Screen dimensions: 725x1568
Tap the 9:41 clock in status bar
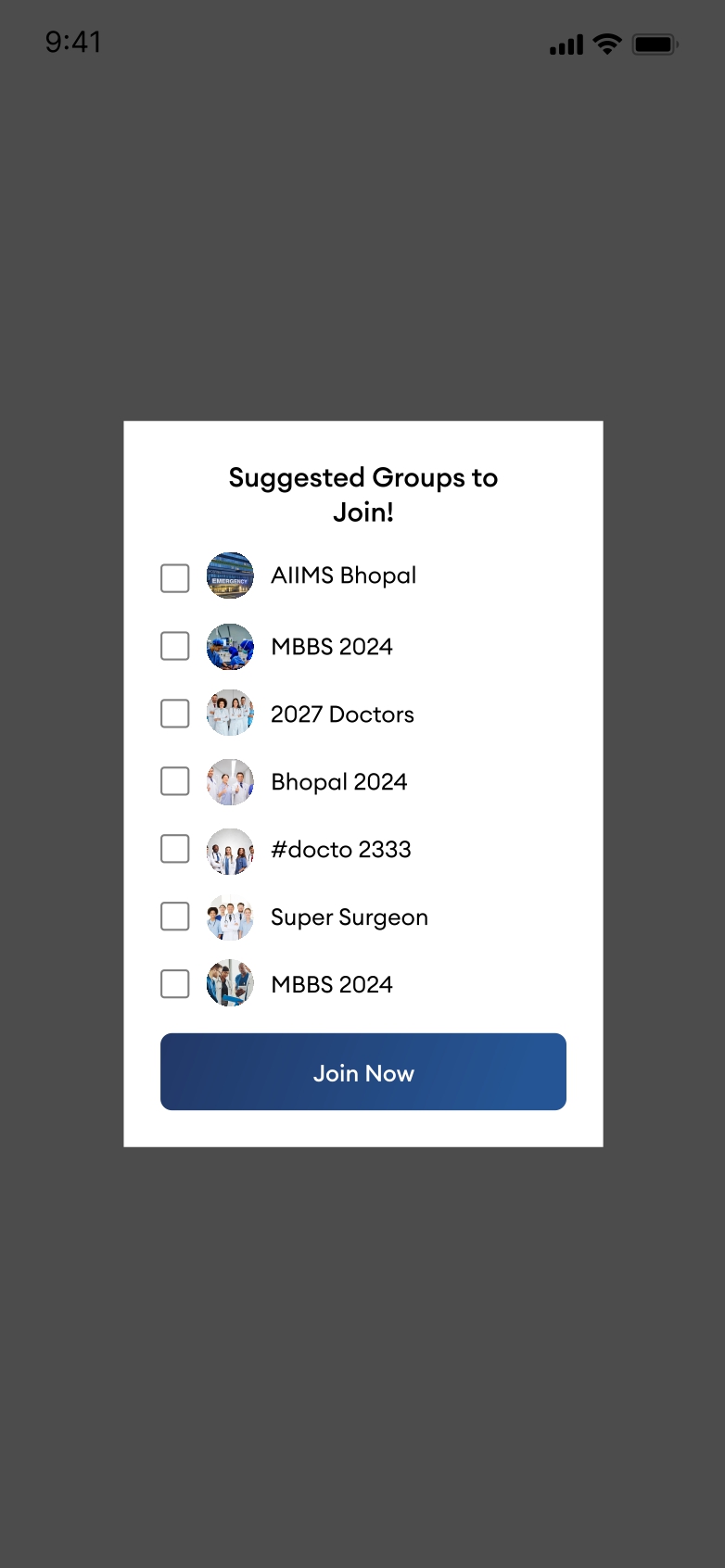point(73,43)
